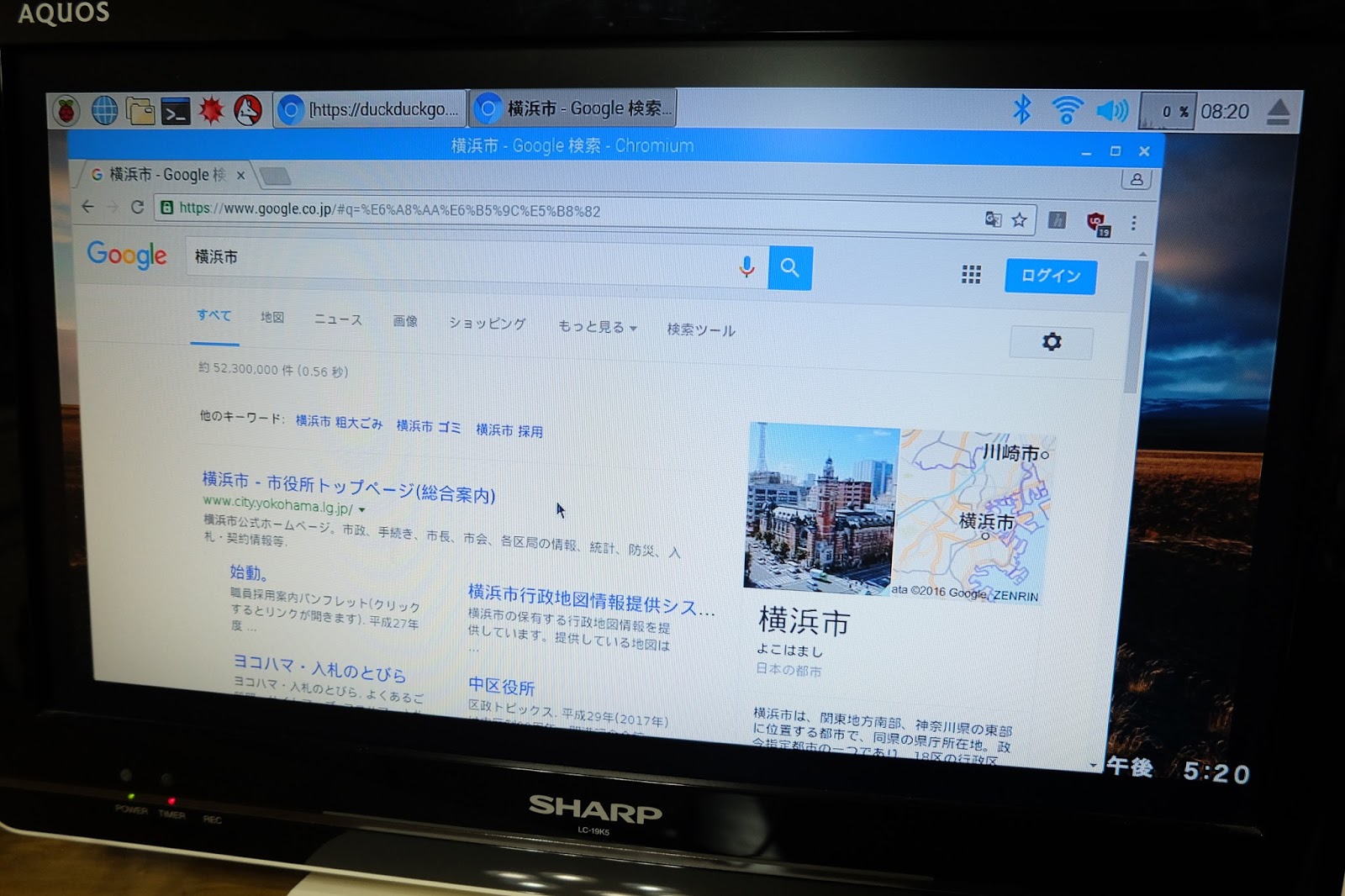Minimize the Chromium window
The height and width of the screenshot is (896, 1345).
tap(1086, 153)
